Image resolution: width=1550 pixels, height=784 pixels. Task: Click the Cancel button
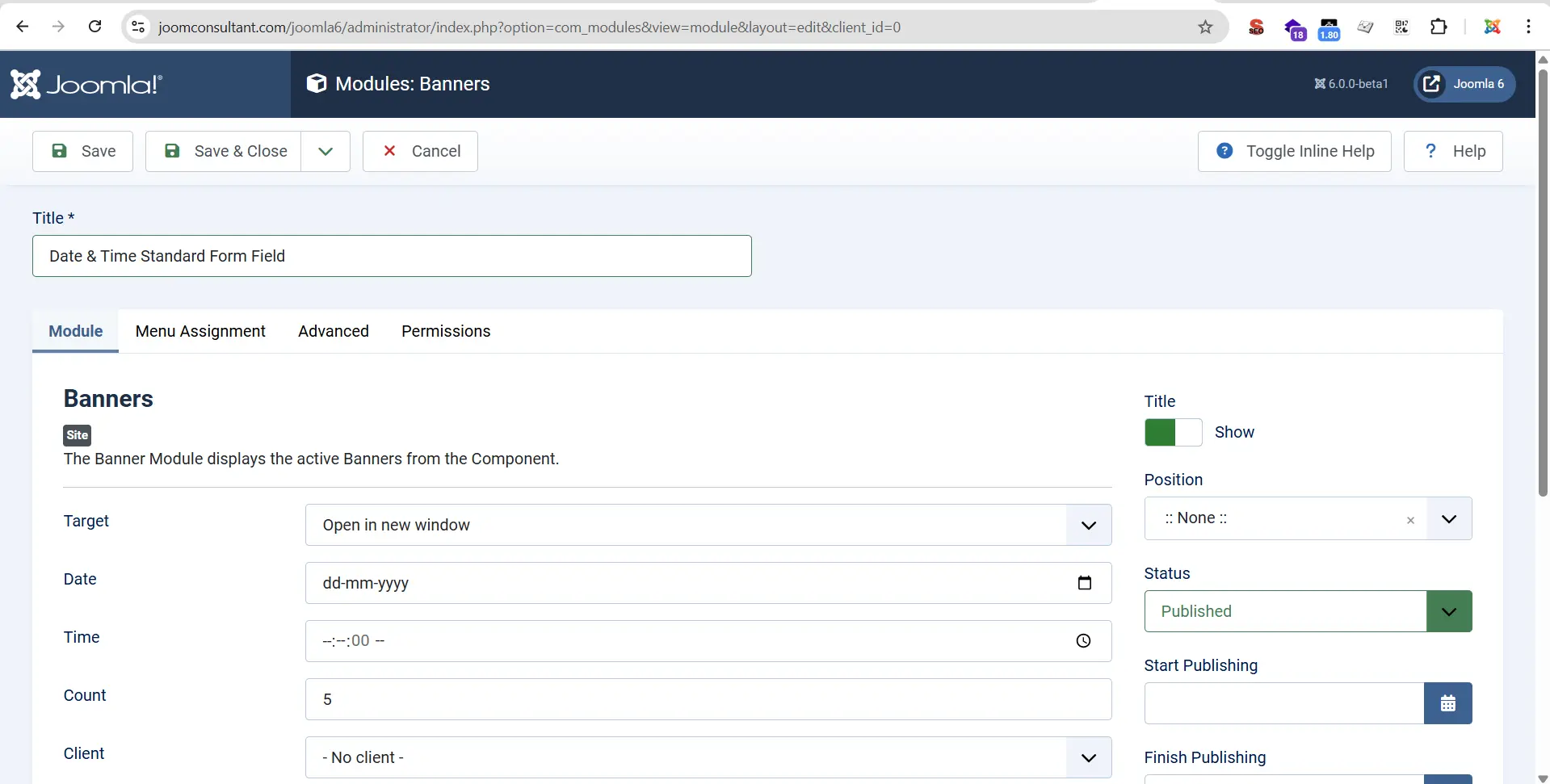(420, 152)
